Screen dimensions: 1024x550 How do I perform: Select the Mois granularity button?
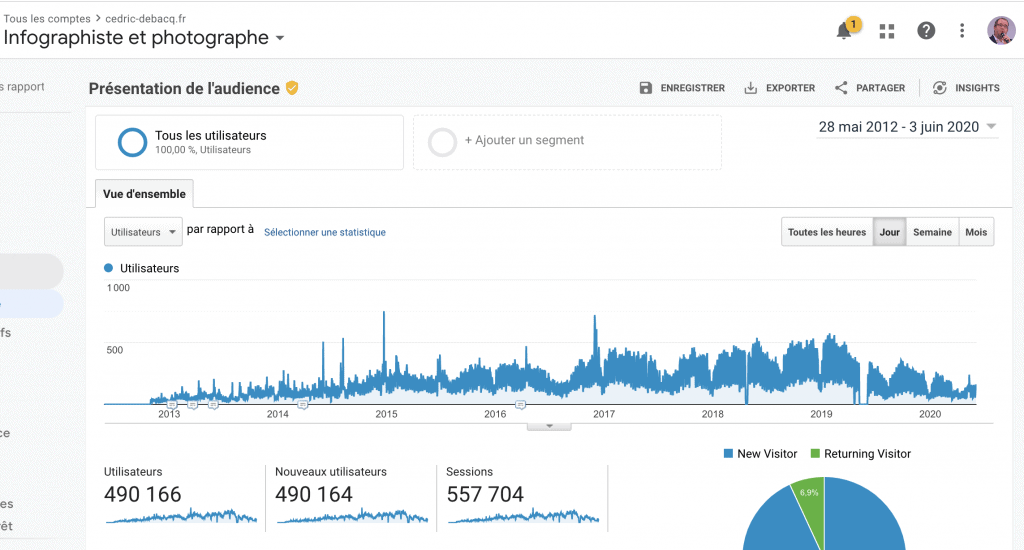pyautogui.click(x=976, y=232)
